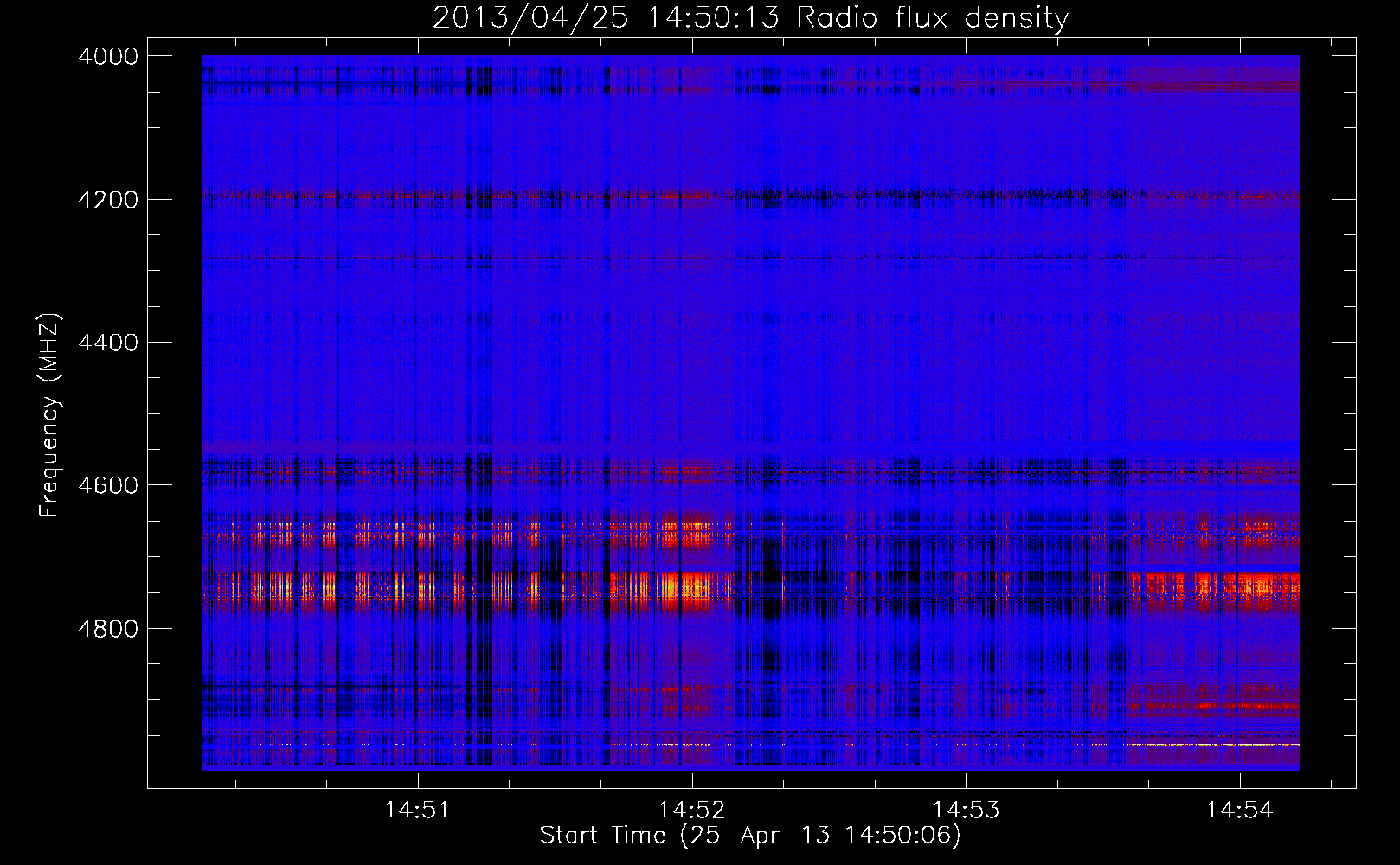Screen dimensions: 1400x865
Task: Click the 4400 frequency tick label
Action: point(107,343)
